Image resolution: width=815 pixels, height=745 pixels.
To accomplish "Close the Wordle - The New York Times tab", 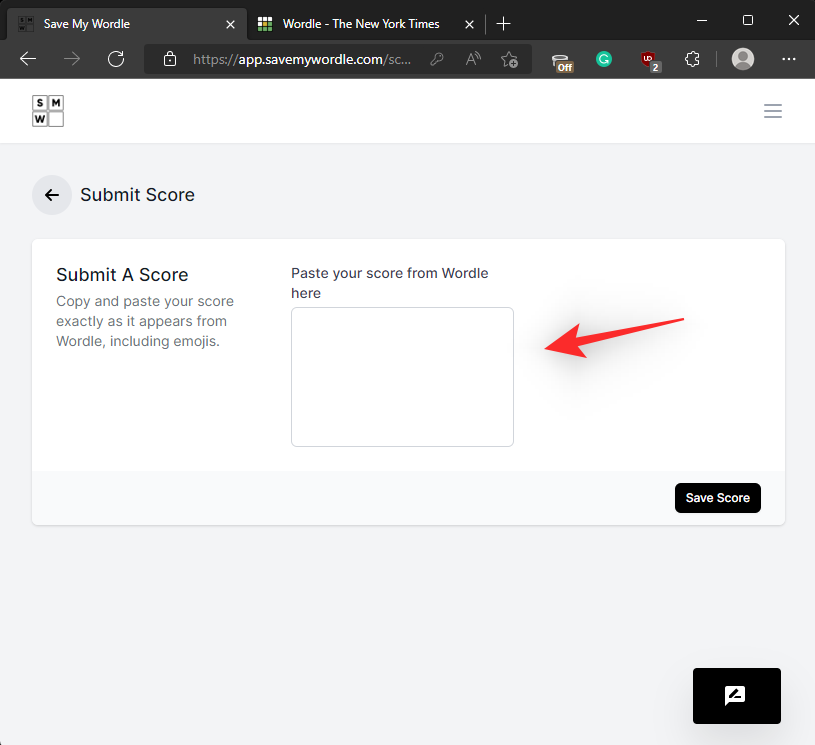I will point(469,23).
